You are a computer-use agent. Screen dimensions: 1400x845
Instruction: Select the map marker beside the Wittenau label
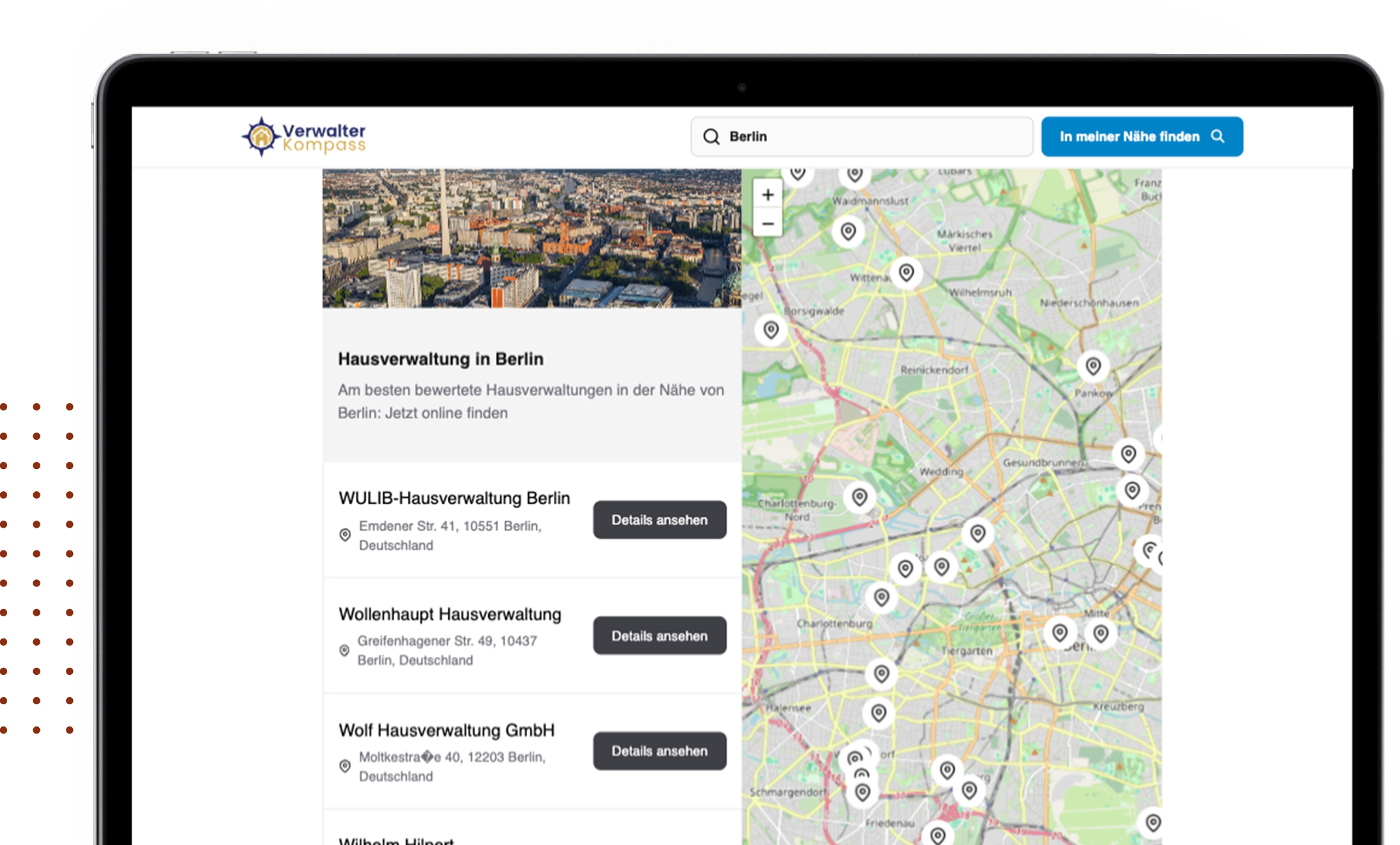point(906,272)
